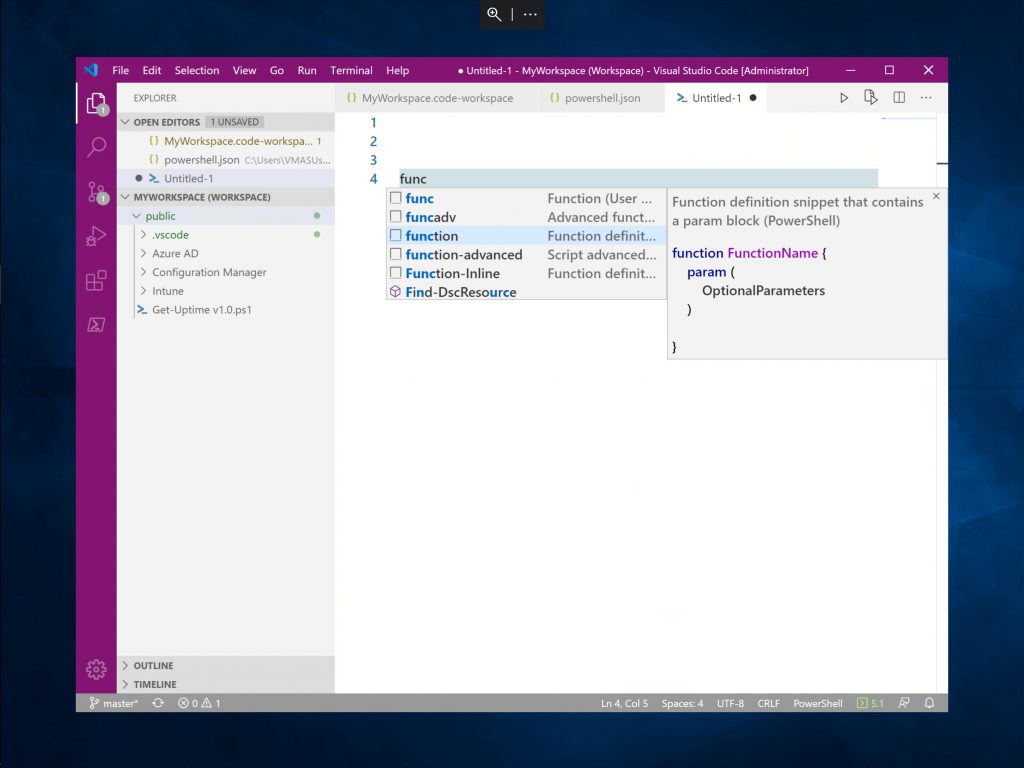Open the Run and Debug view
The width and height of the screenshot is (1024, 768).
coord(96,236)
